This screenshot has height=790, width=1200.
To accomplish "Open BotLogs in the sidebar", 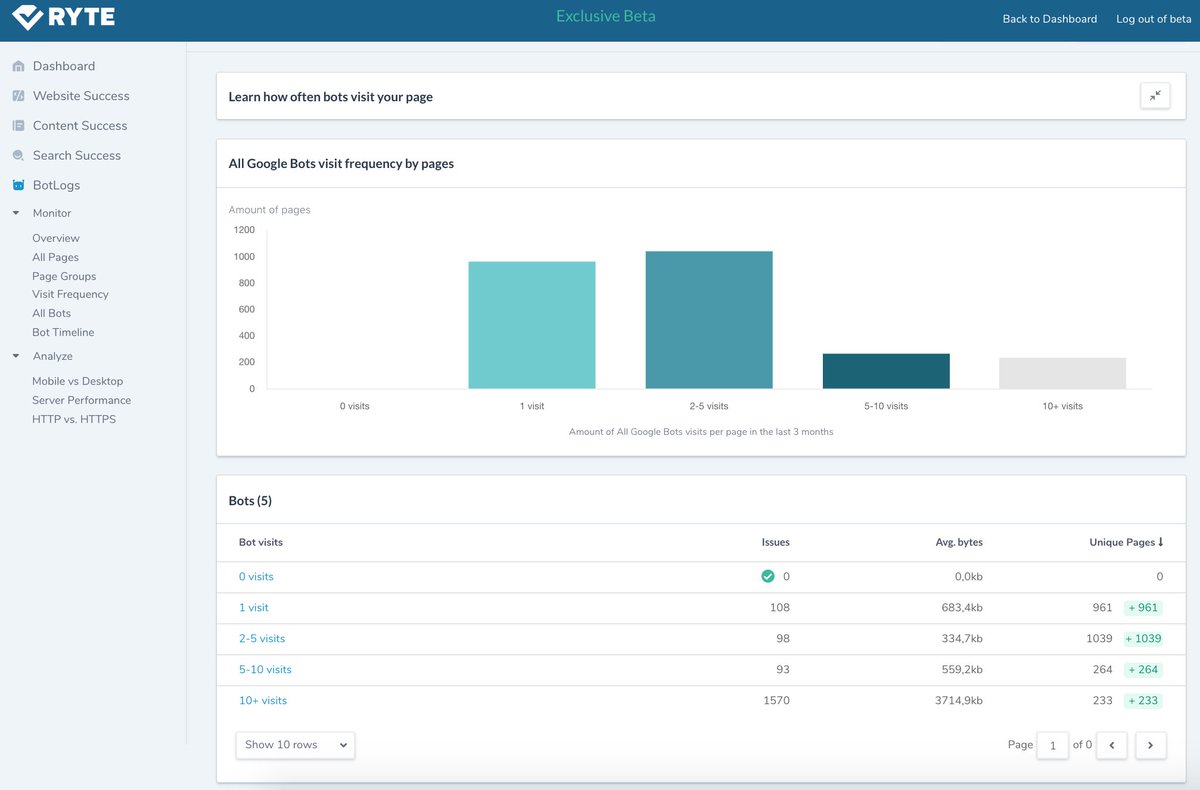I will (56, 185).
